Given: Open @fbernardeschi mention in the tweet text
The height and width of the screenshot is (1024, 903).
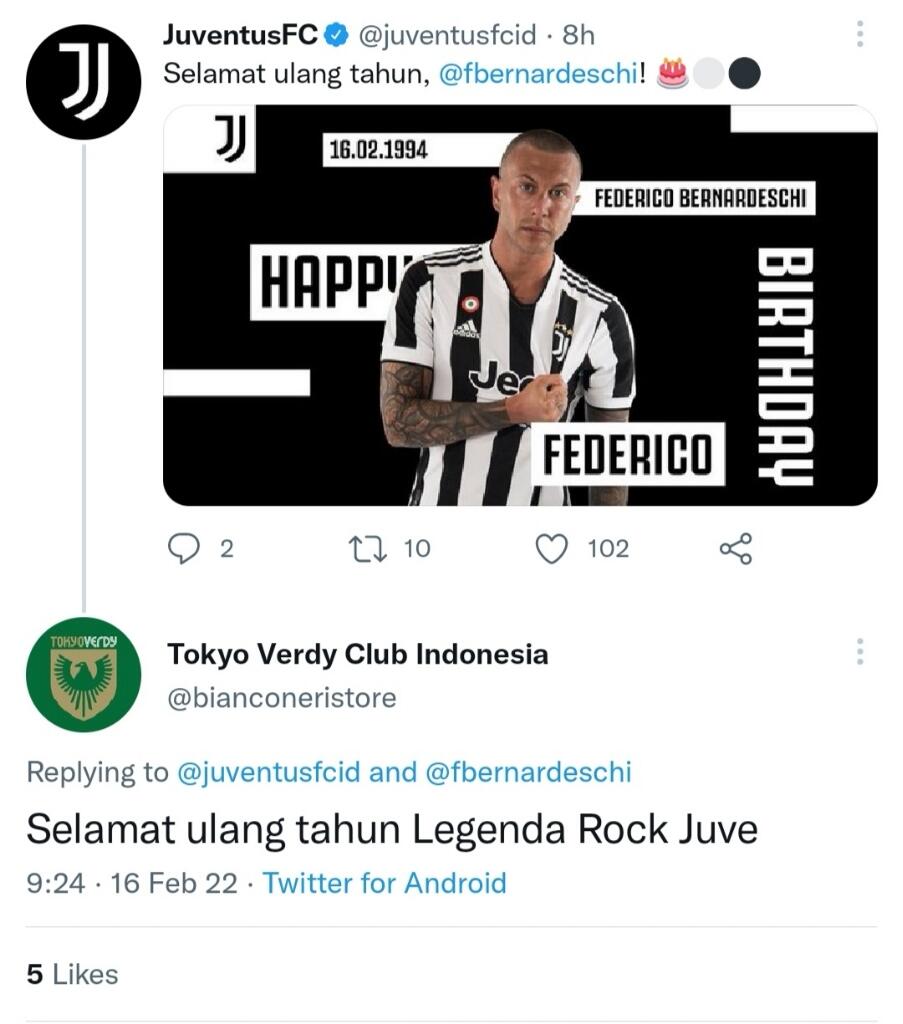Looking at the screenshot, I should (x=535, y=75).
